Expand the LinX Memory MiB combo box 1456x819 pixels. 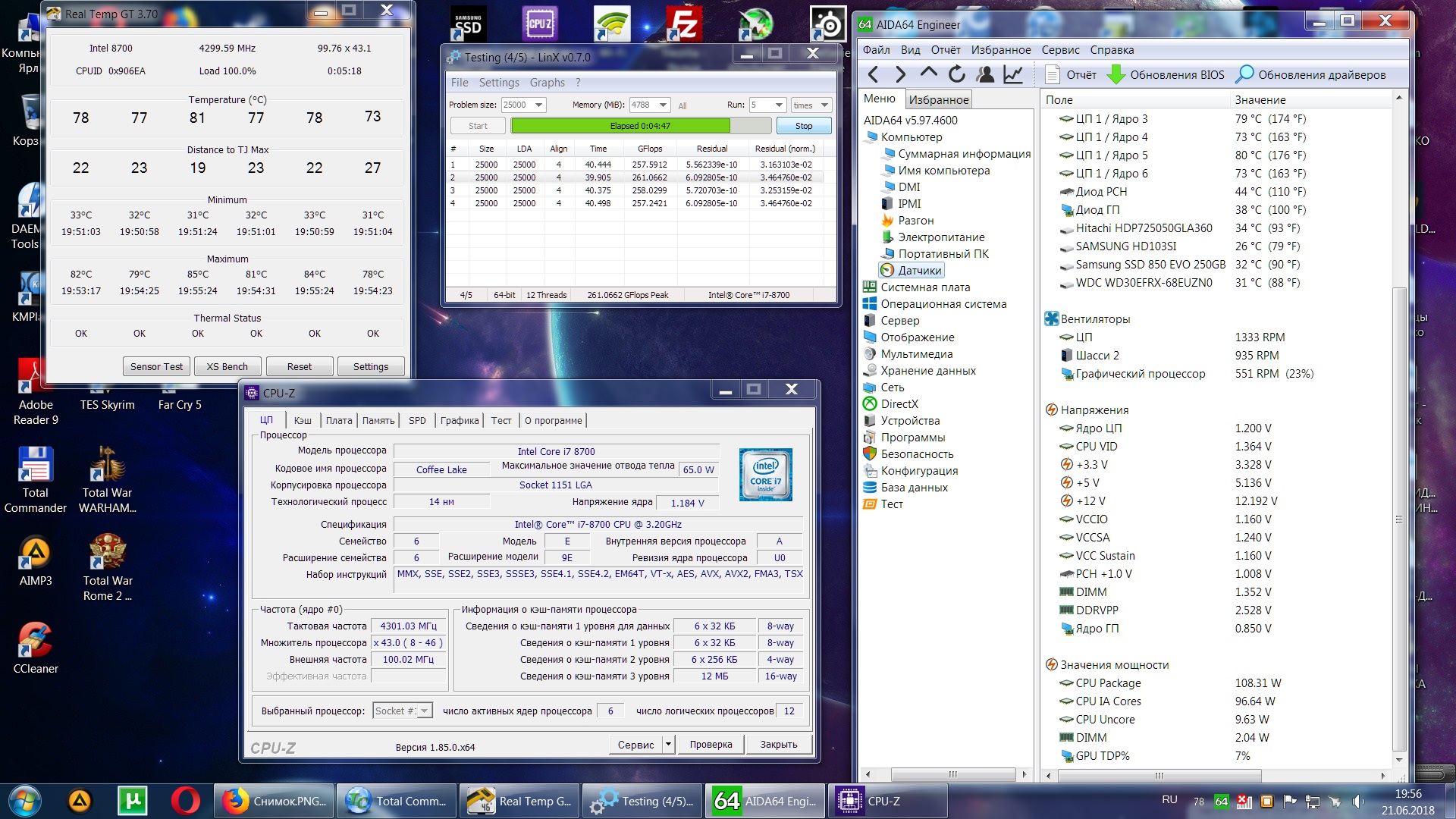pyautogui.click(x=663, y=105)
